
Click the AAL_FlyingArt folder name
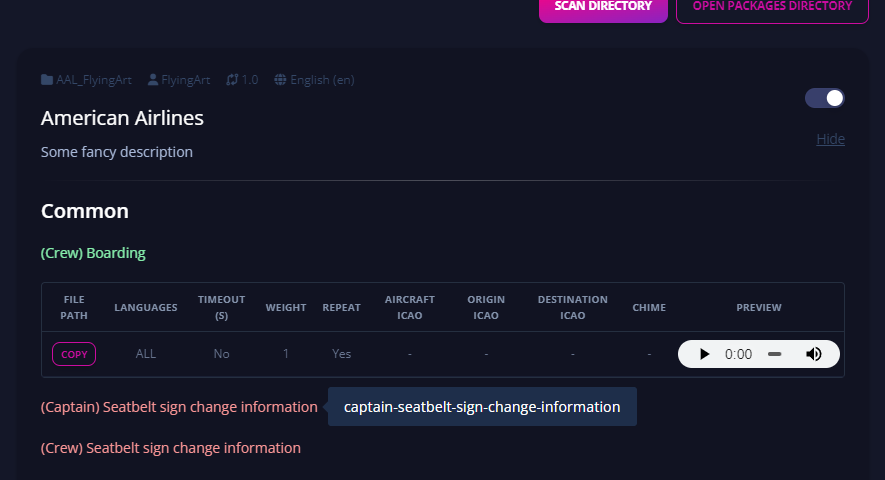coord(94,80)
